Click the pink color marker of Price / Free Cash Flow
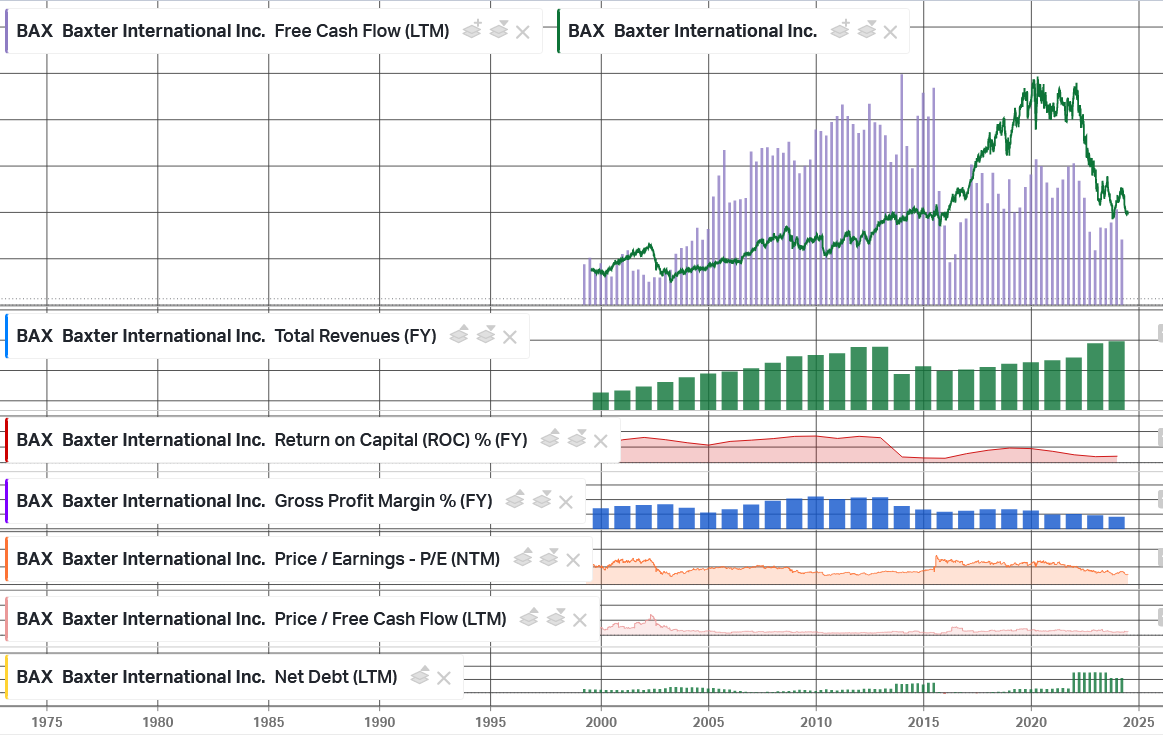Image resolution: width=1163 pixels, height=735 pixels. [x=7, y=619]
